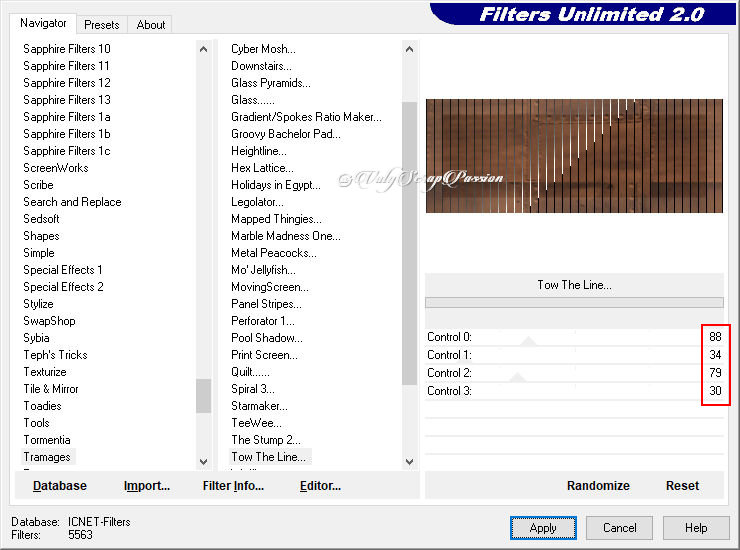740x550 pixels.
Task: Click scroll down arrow in filter list
Action: 408,461
